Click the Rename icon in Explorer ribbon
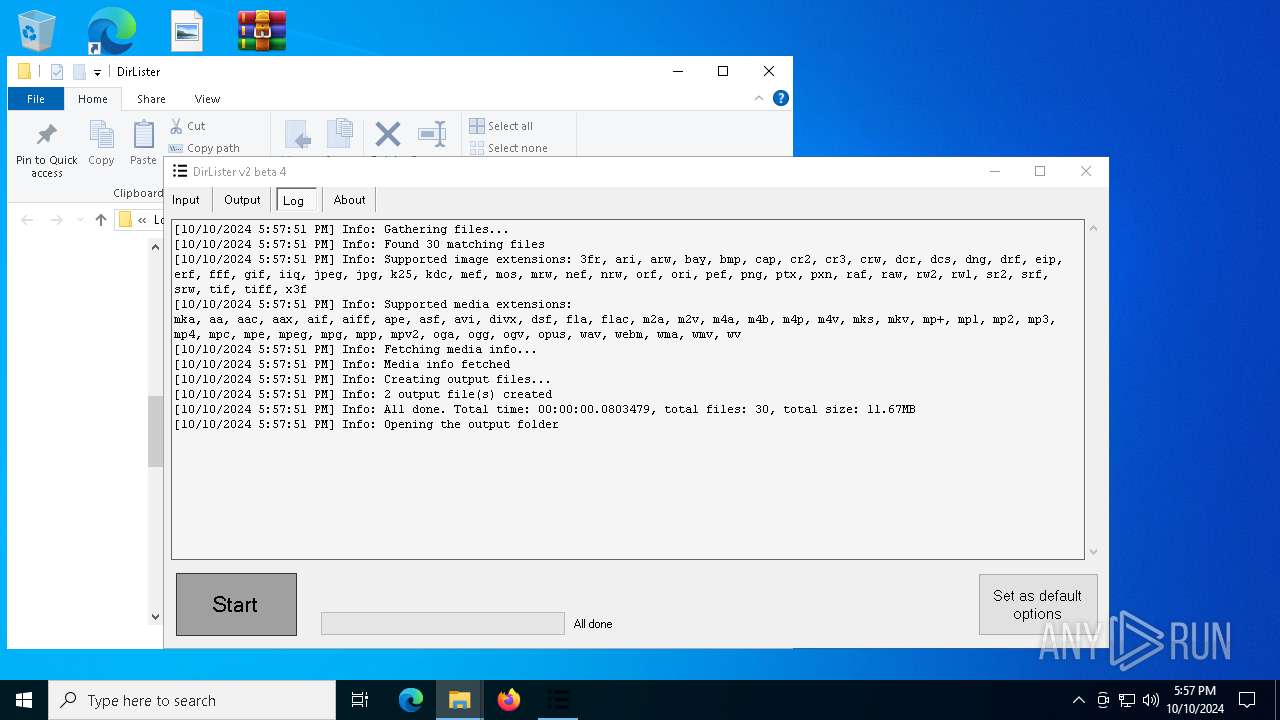This screenshot has height=720, width=1280. pos(432,134)
